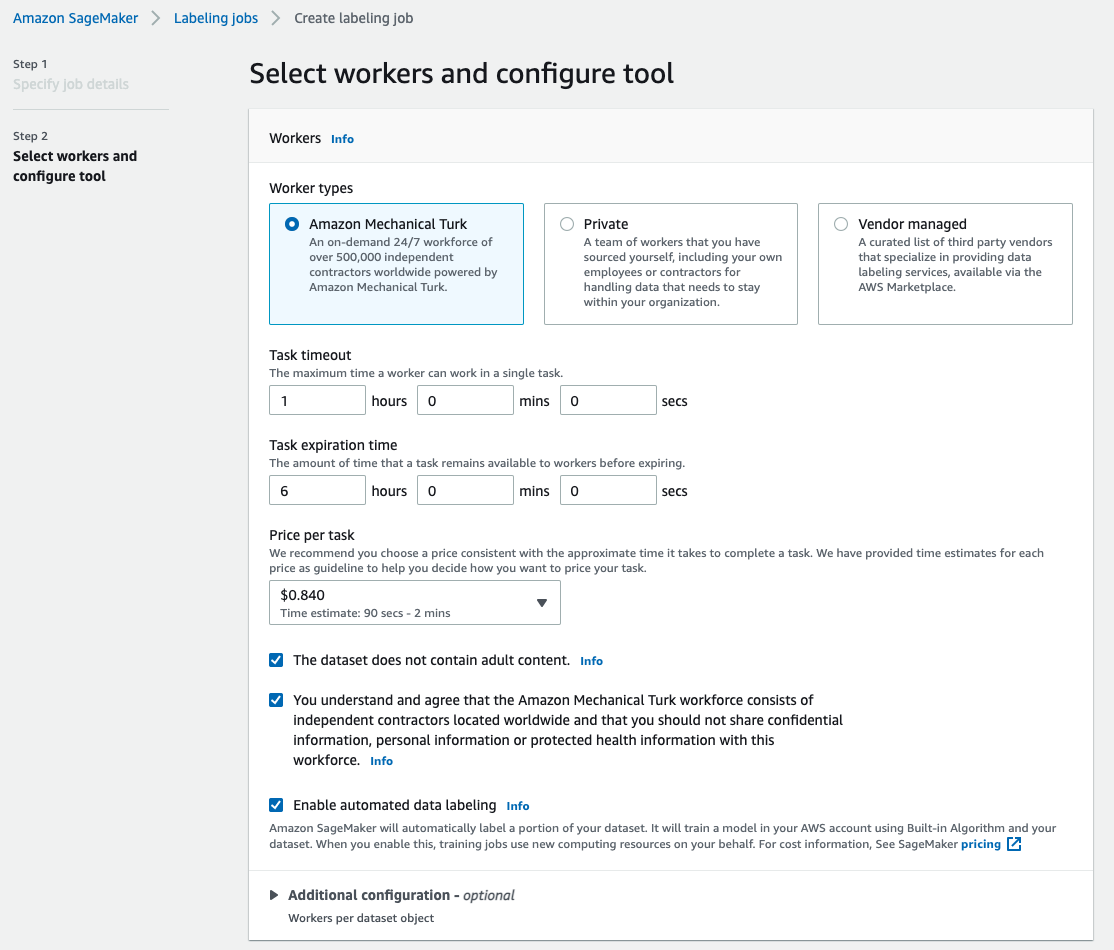Click the Task expiration time secs field
1114x950 pixels.
[608, 491]
